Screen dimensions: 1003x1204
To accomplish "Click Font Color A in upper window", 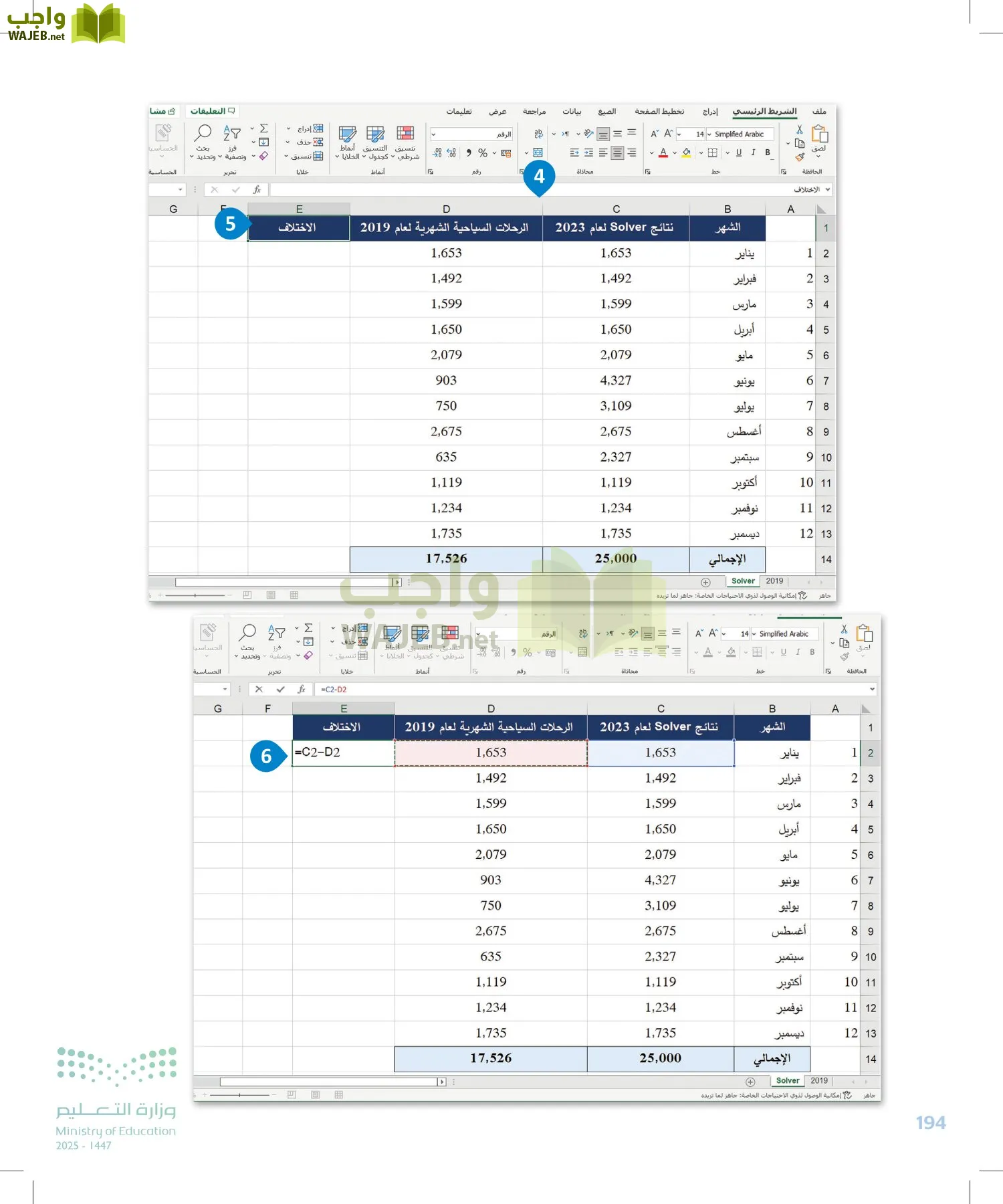I will click(663, 153).
